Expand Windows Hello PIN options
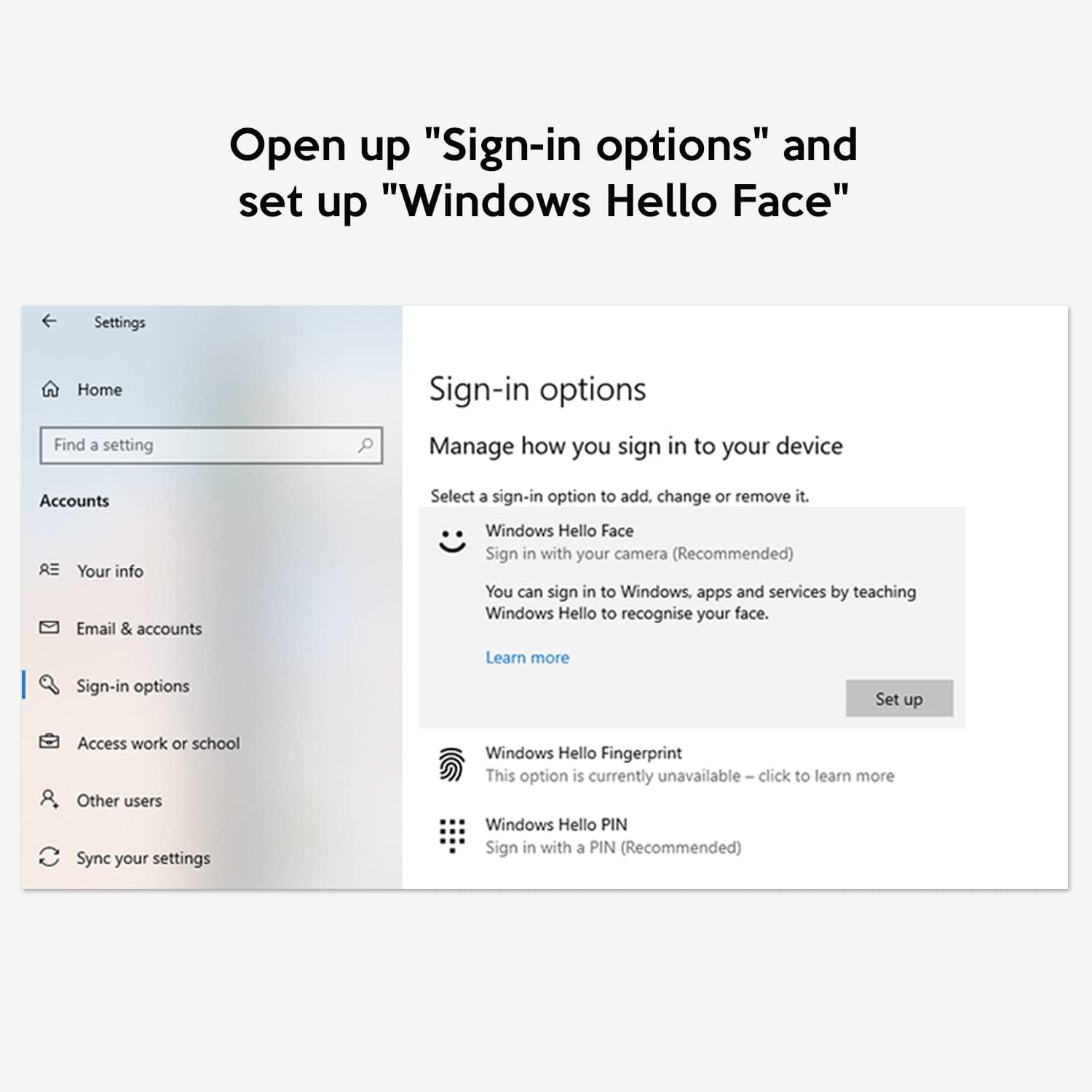Image resolution: width=1092 pixels, height=1092 pixels. 557,825
